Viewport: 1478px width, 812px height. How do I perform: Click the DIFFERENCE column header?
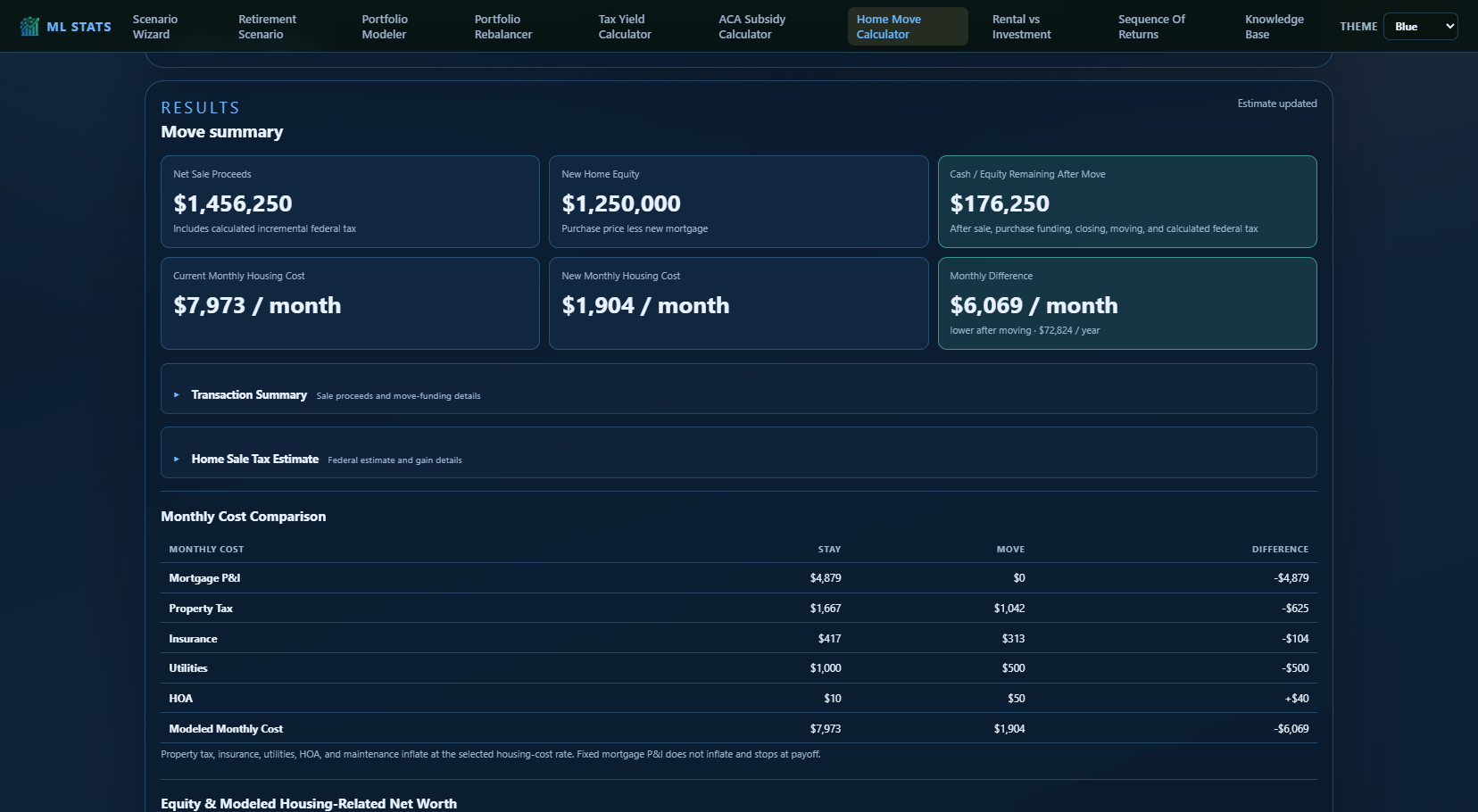click(1280, 550)
